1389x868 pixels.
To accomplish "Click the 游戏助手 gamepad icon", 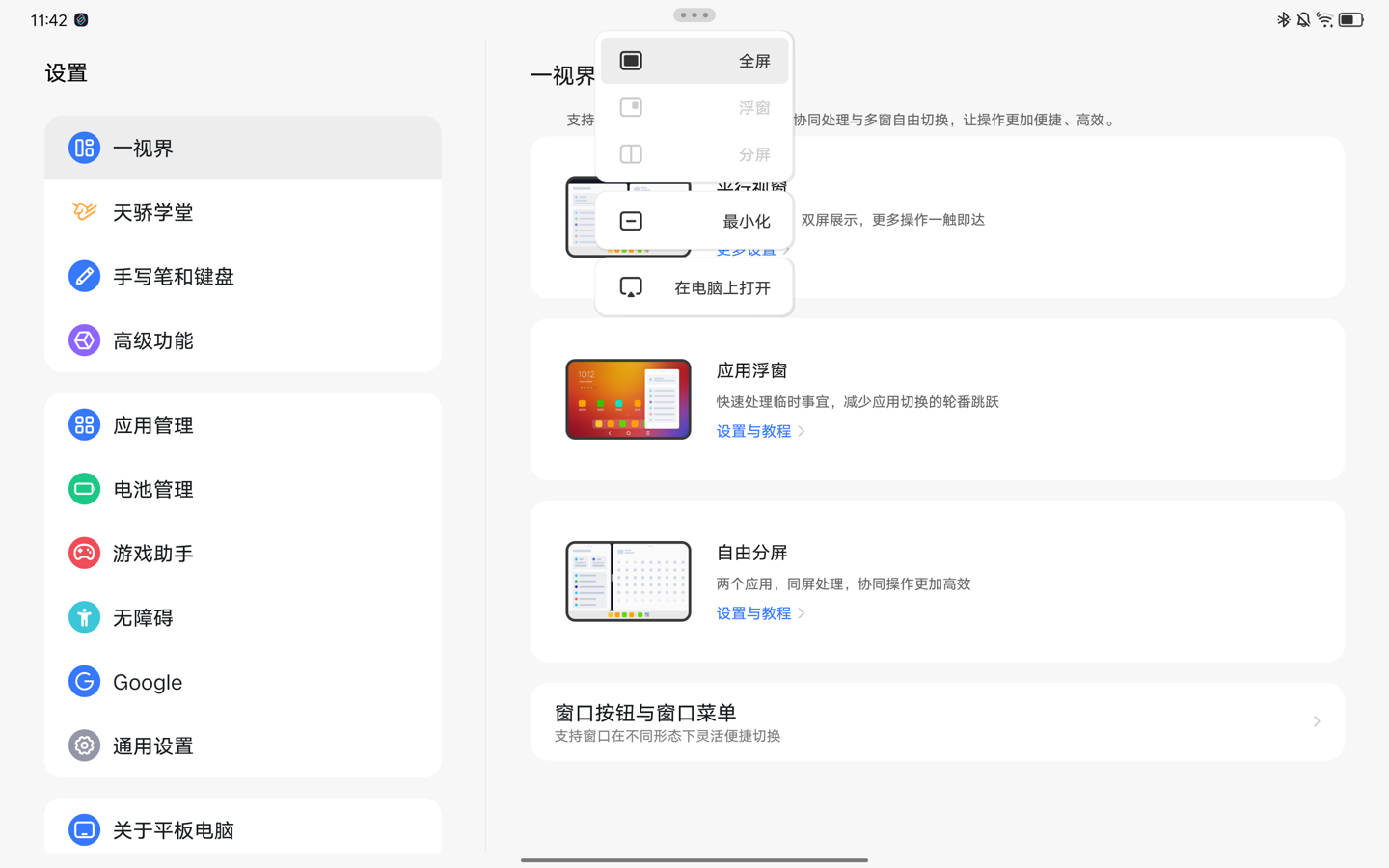I will pos(84,554).
